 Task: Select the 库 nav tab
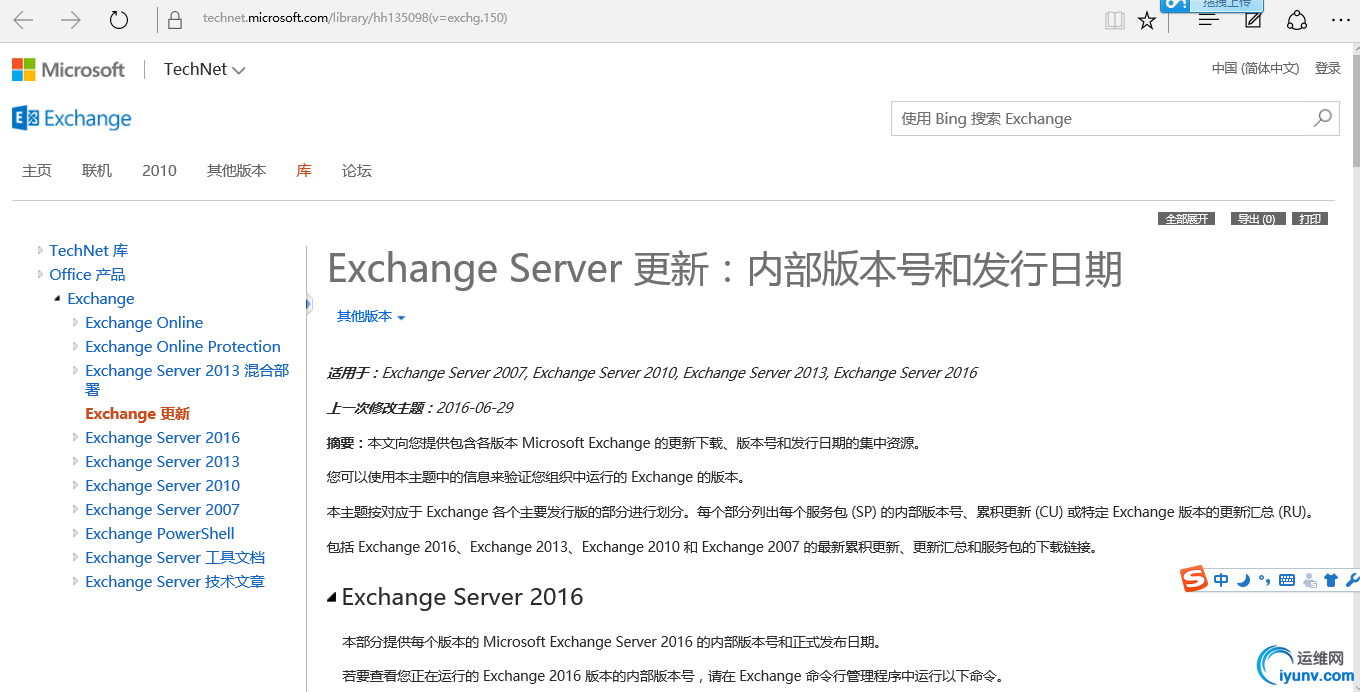(x=304, y=171)
